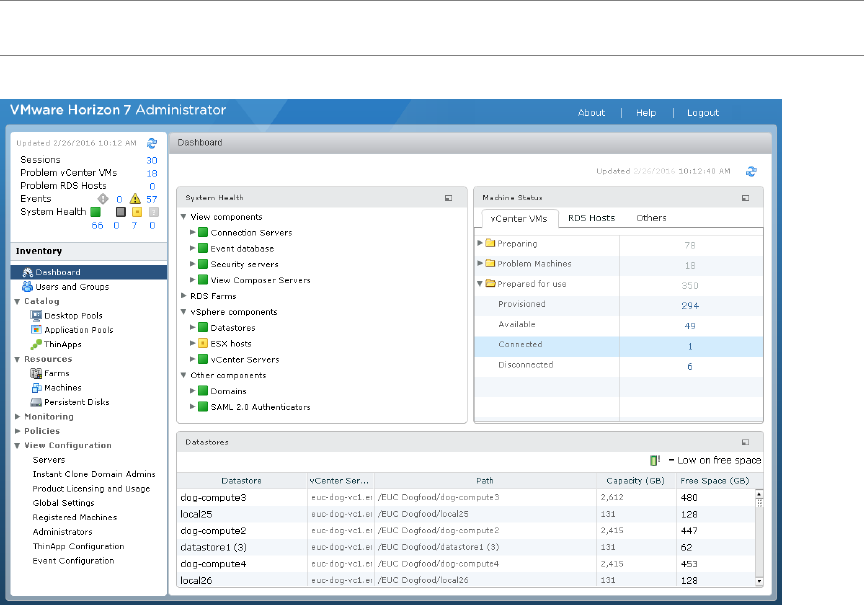Click the ThinApps icon in Catalog
This screenshot has height=605, width=864.
pyautogui.click(x=36, y=344)
